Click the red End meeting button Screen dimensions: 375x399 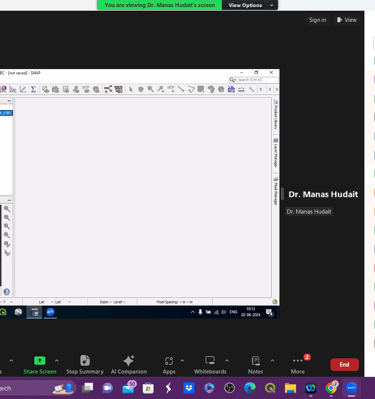(344, 365)
